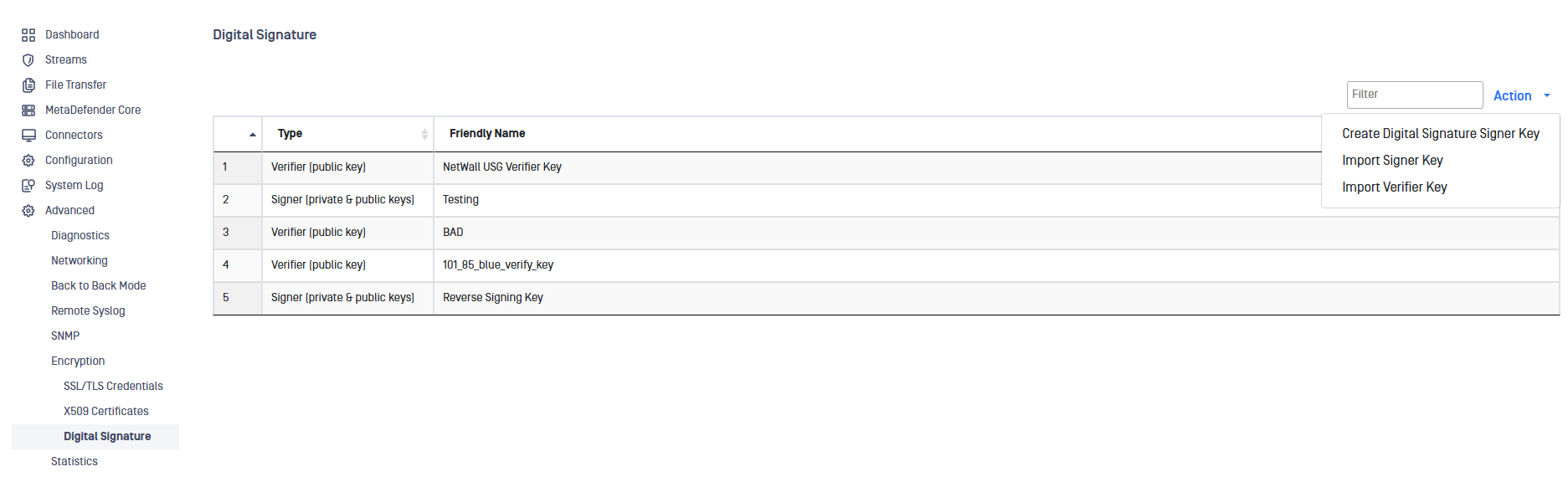Open the Action dropdown menu
The height and width of the screenshot is (477, 1568).
[1521, 96]
